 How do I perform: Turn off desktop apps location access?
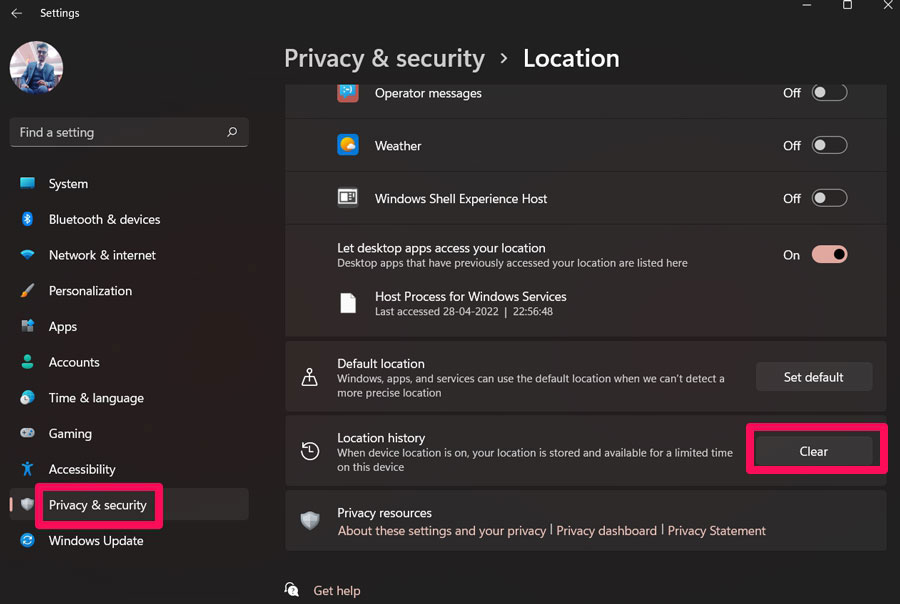point(829,254)
